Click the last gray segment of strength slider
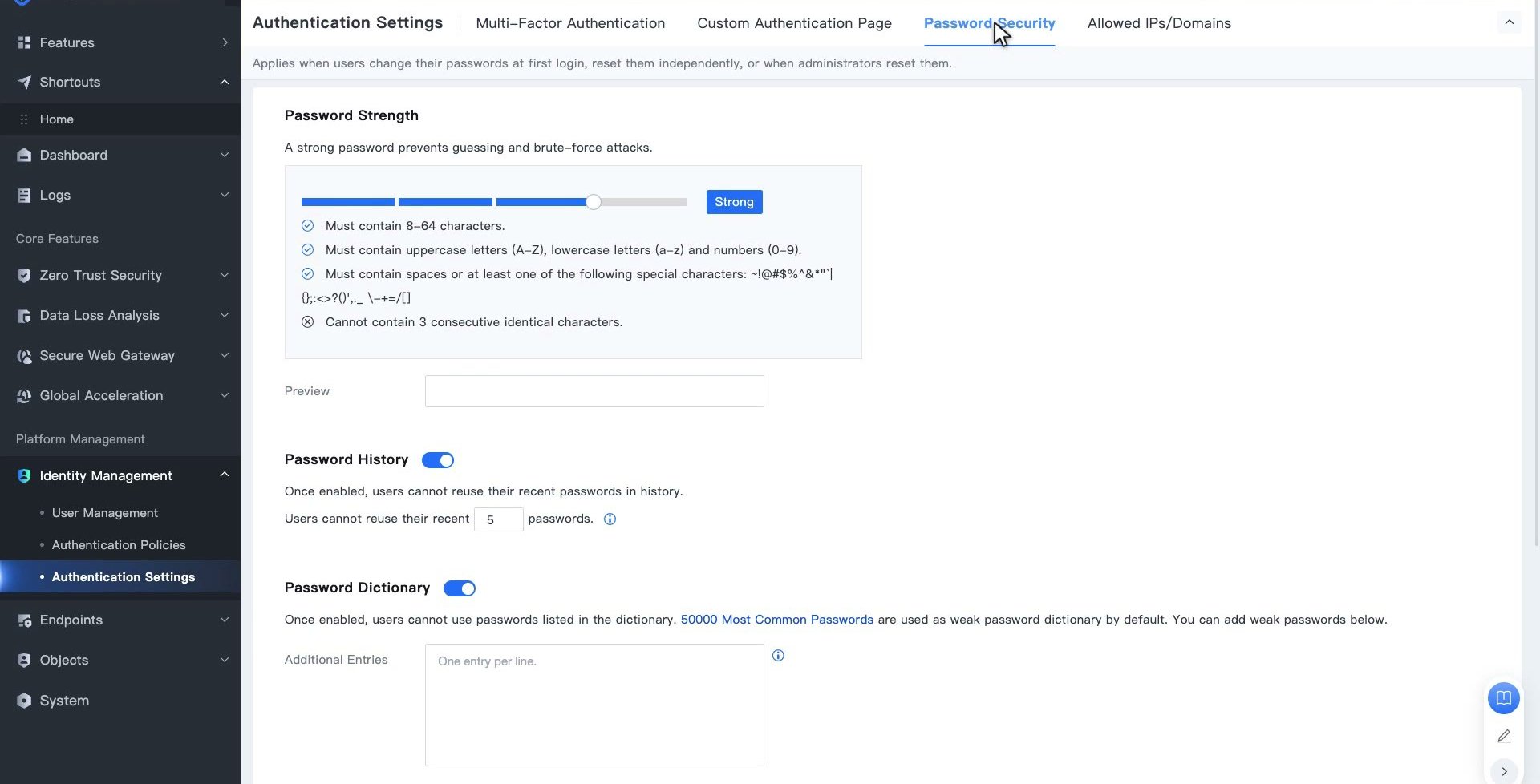1540x784 pixels. [x=644, y=202]
